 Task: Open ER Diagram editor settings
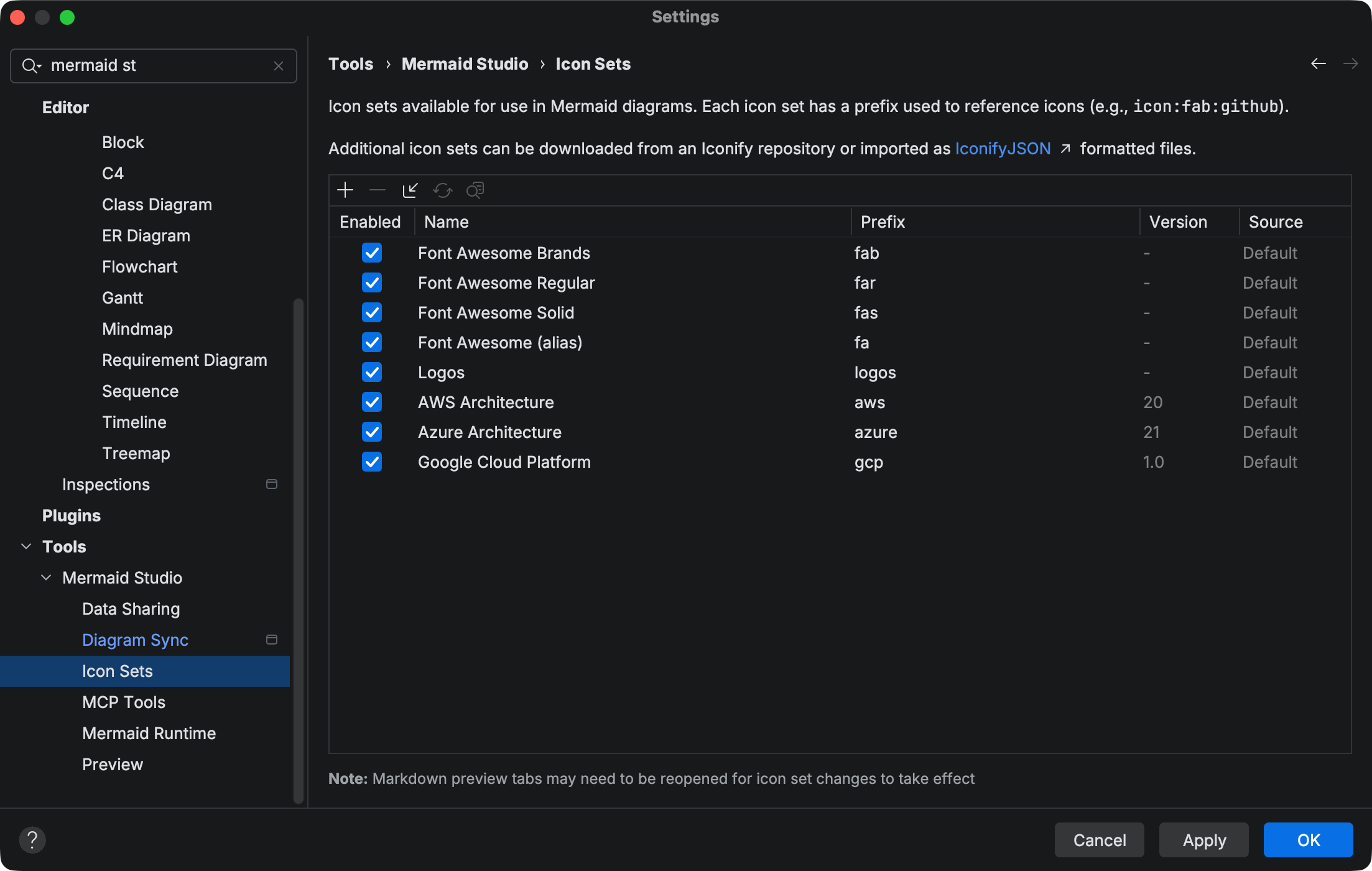pyautogui.click(x=146, y=235)
